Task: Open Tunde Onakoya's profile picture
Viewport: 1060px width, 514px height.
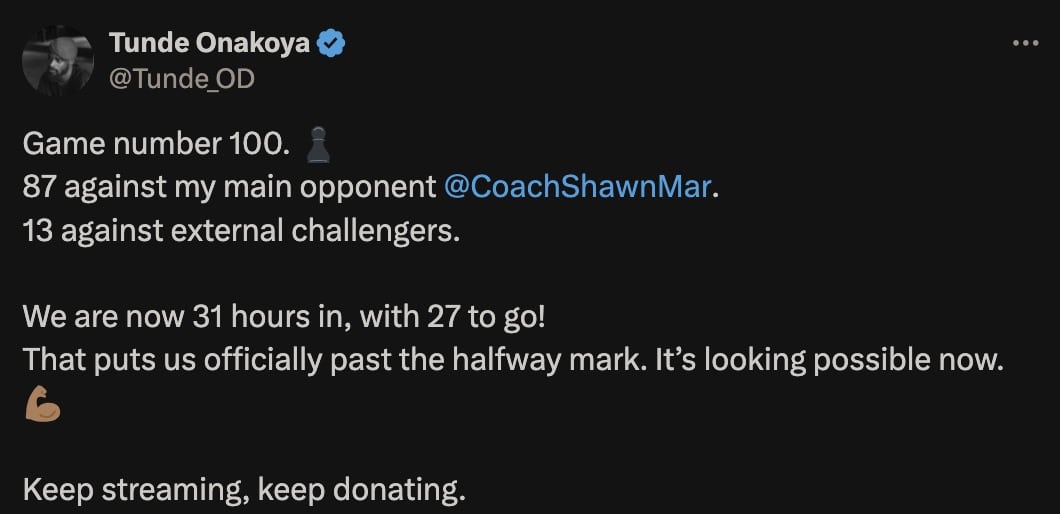Action: 58,61
